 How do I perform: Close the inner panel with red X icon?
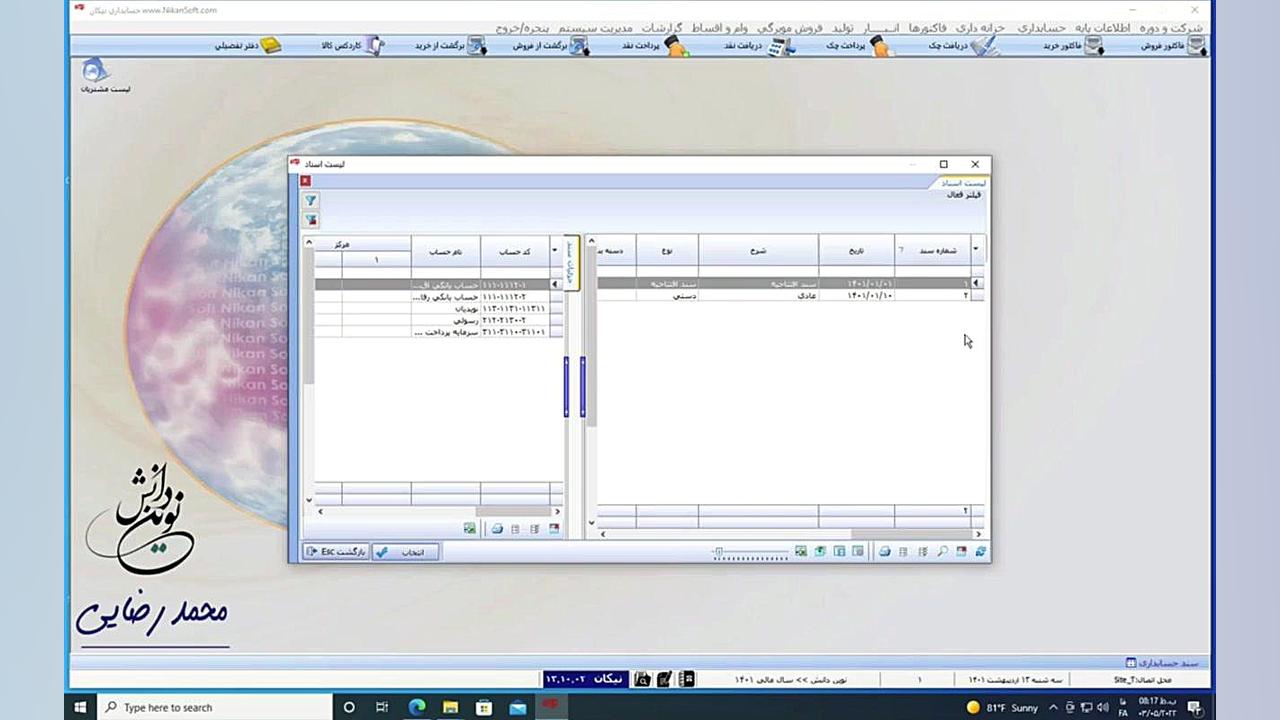point(305,181)
